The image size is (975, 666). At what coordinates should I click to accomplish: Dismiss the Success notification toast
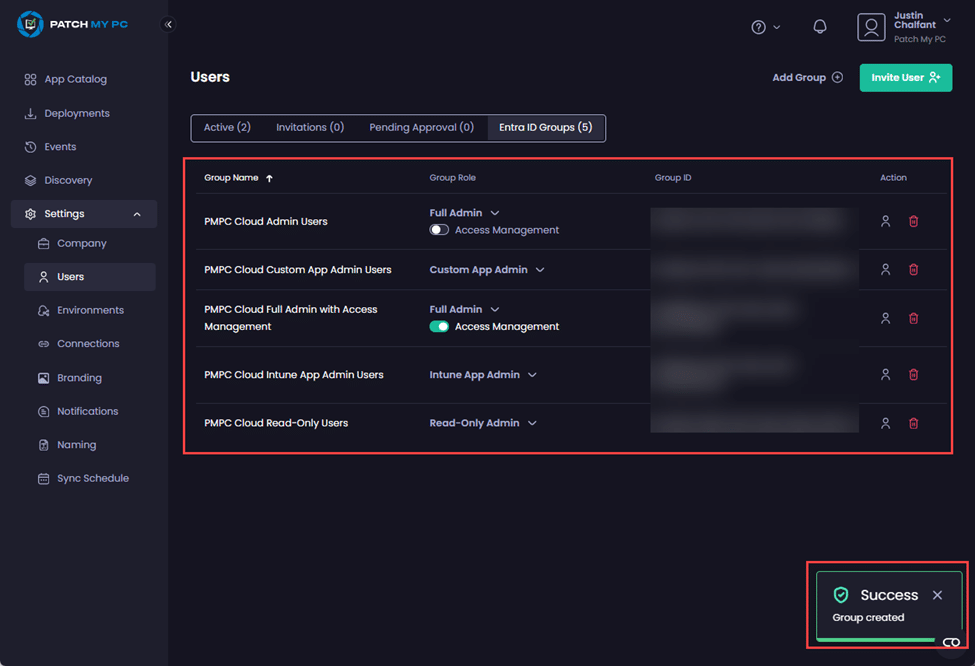[937, 595]
